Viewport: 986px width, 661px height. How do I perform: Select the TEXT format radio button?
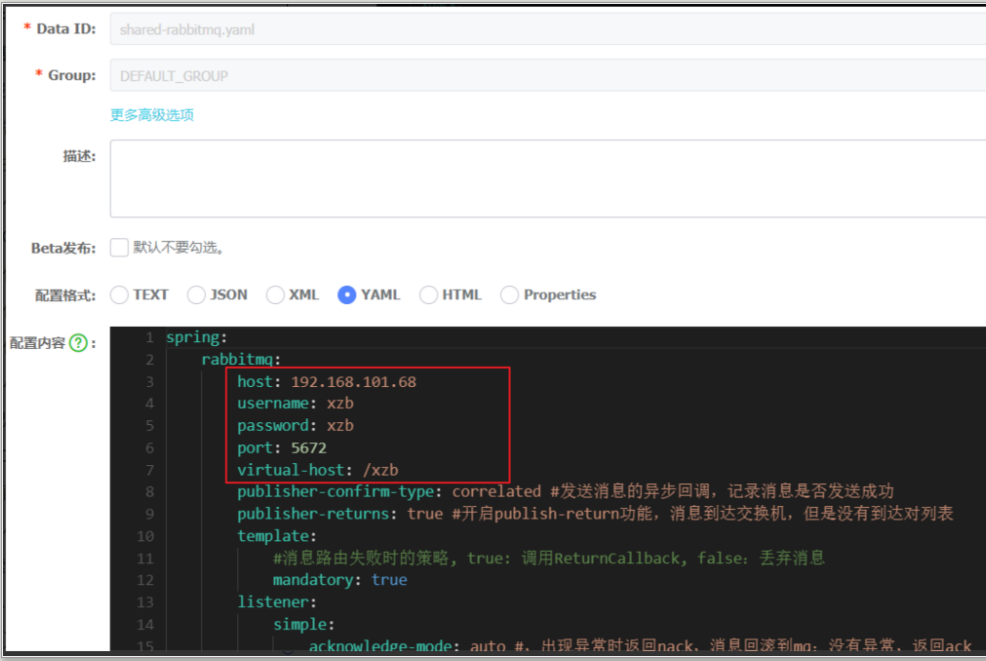tap(119, 295)
